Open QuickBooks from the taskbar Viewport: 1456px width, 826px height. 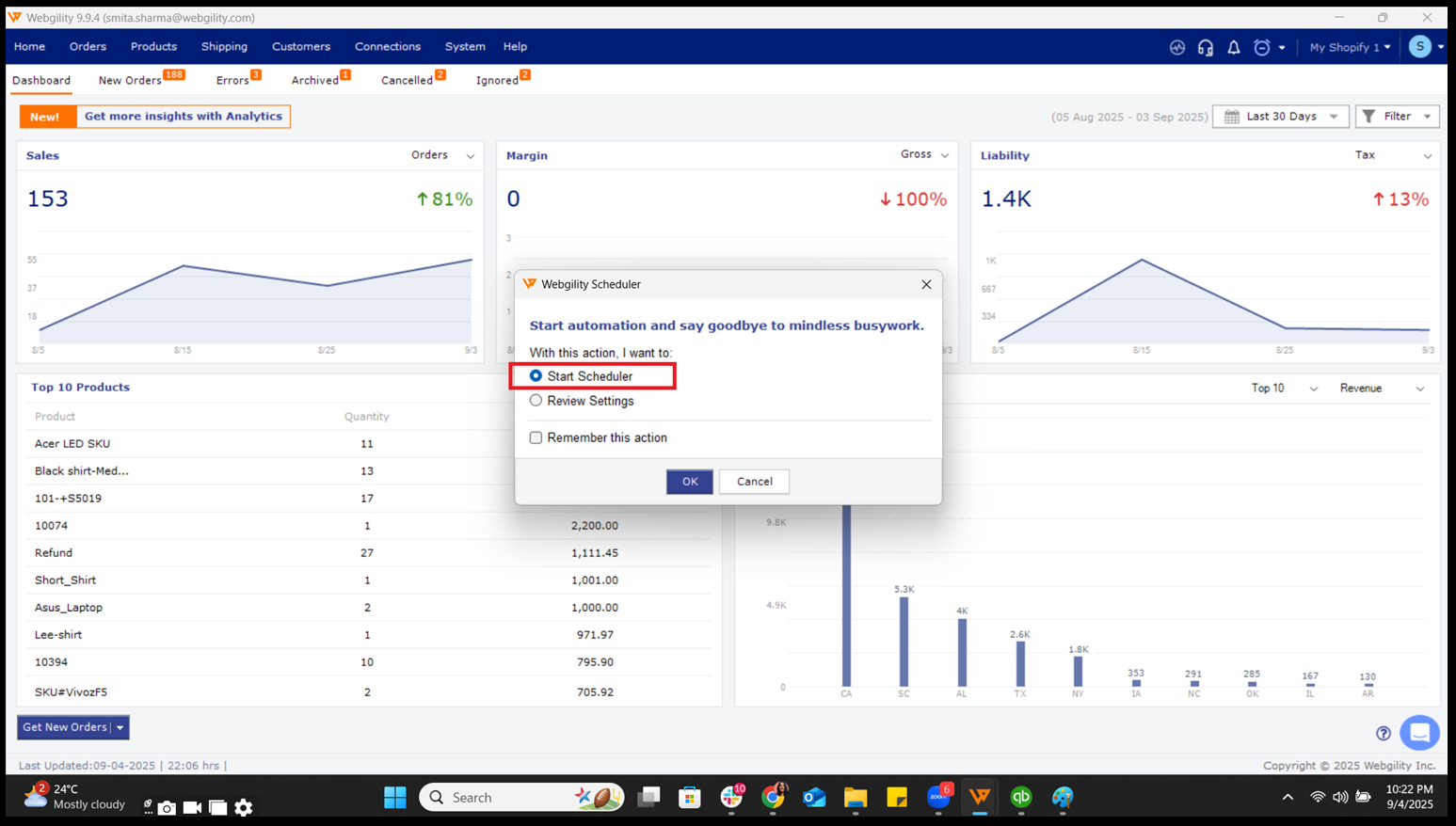coord(1020,798)
